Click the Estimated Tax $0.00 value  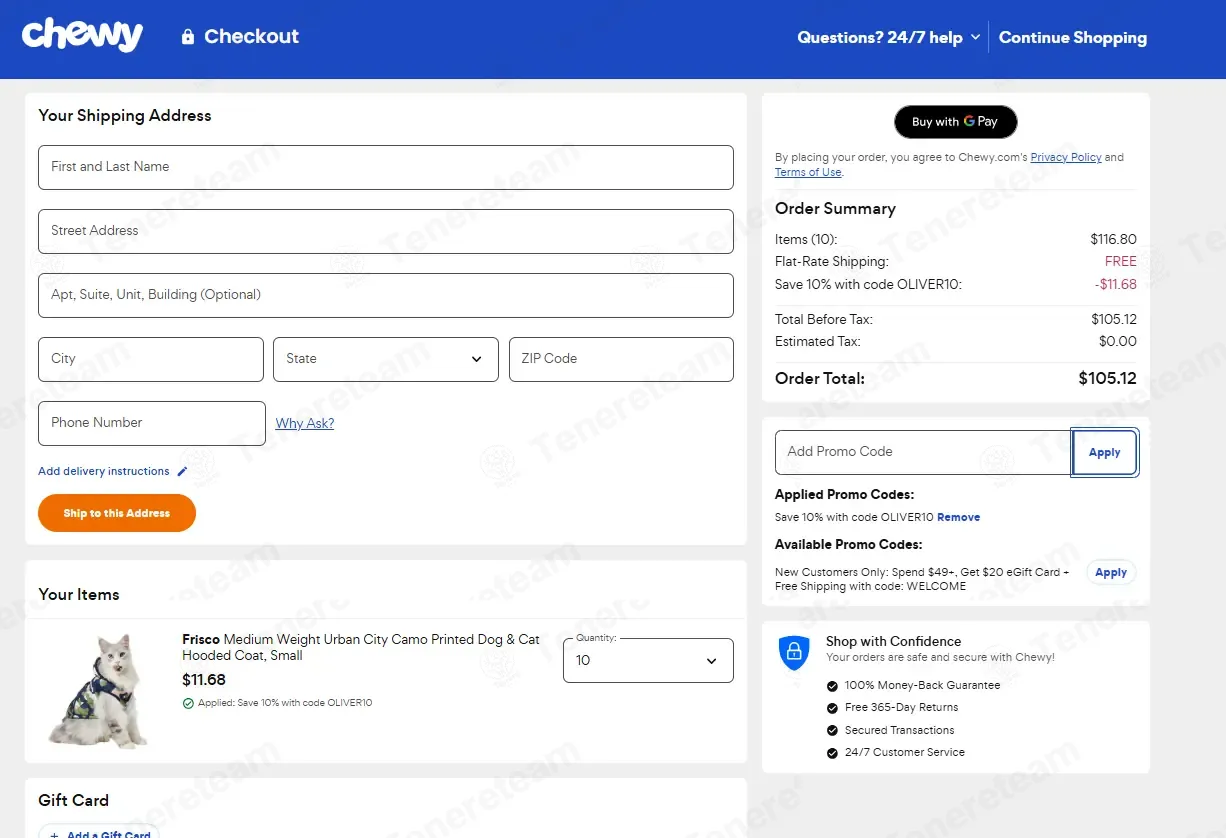(1118, 342)
